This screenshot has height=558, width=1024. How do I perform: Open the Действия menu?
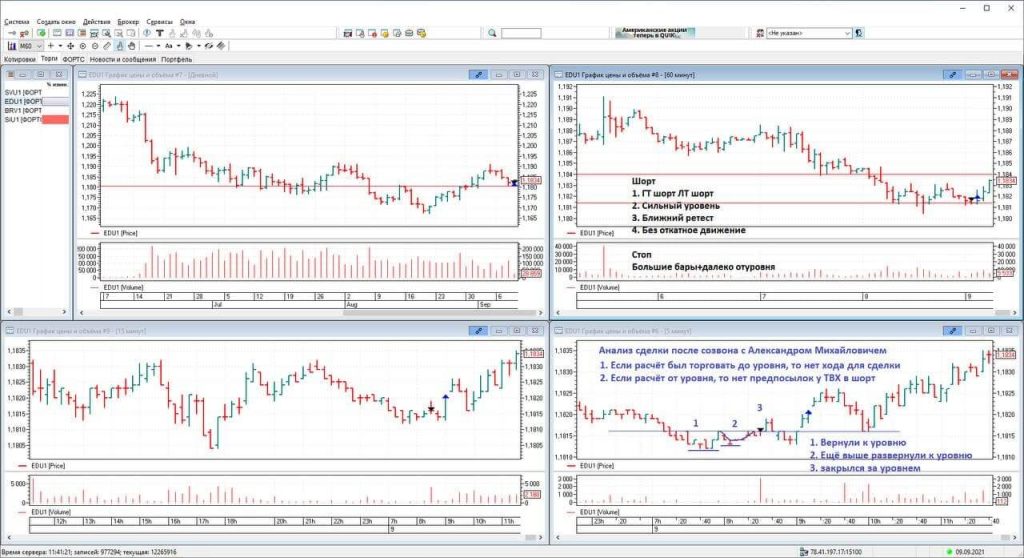97,22
